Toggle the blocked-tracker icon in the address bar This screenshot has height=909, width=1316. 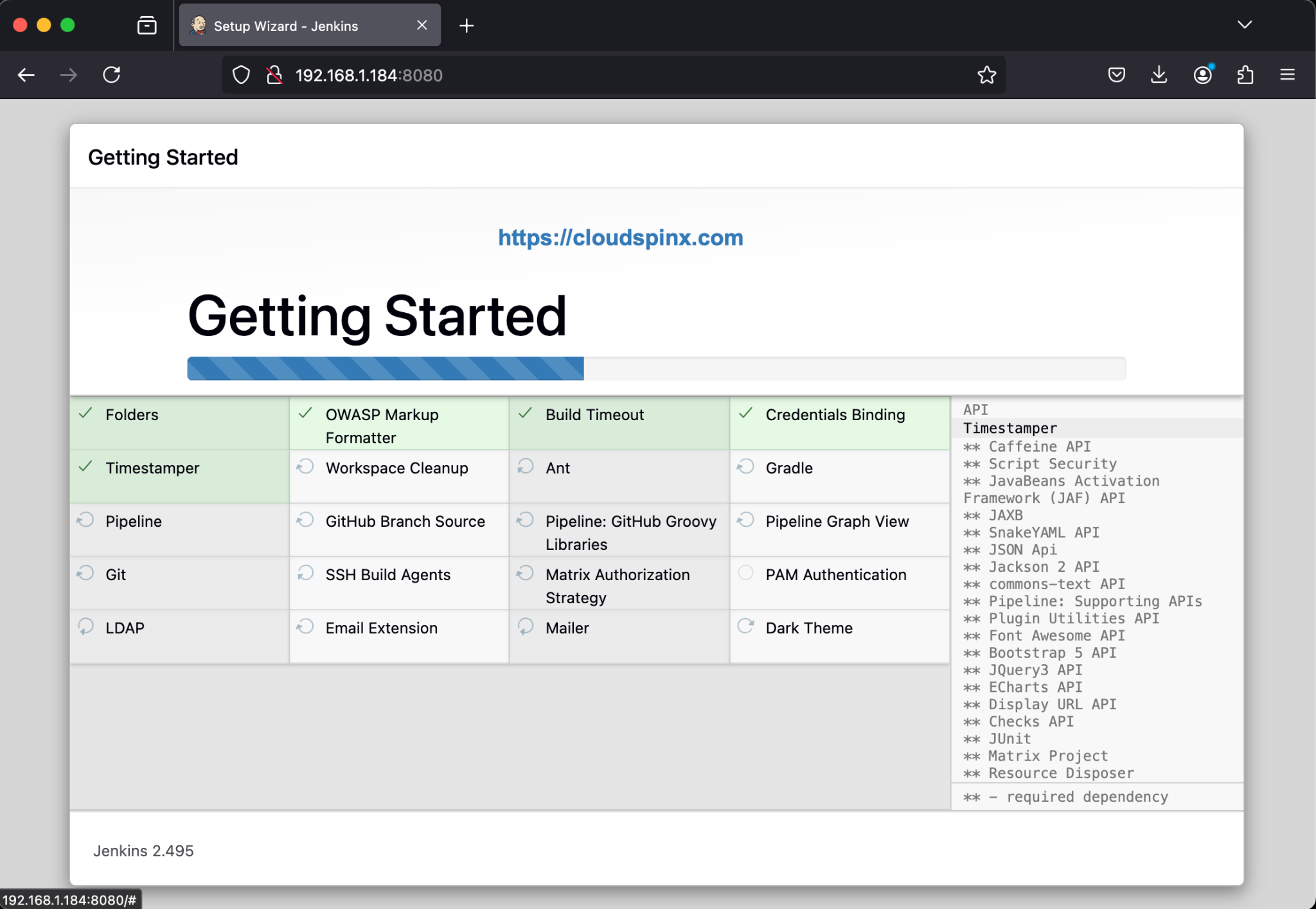click(274, 75)
